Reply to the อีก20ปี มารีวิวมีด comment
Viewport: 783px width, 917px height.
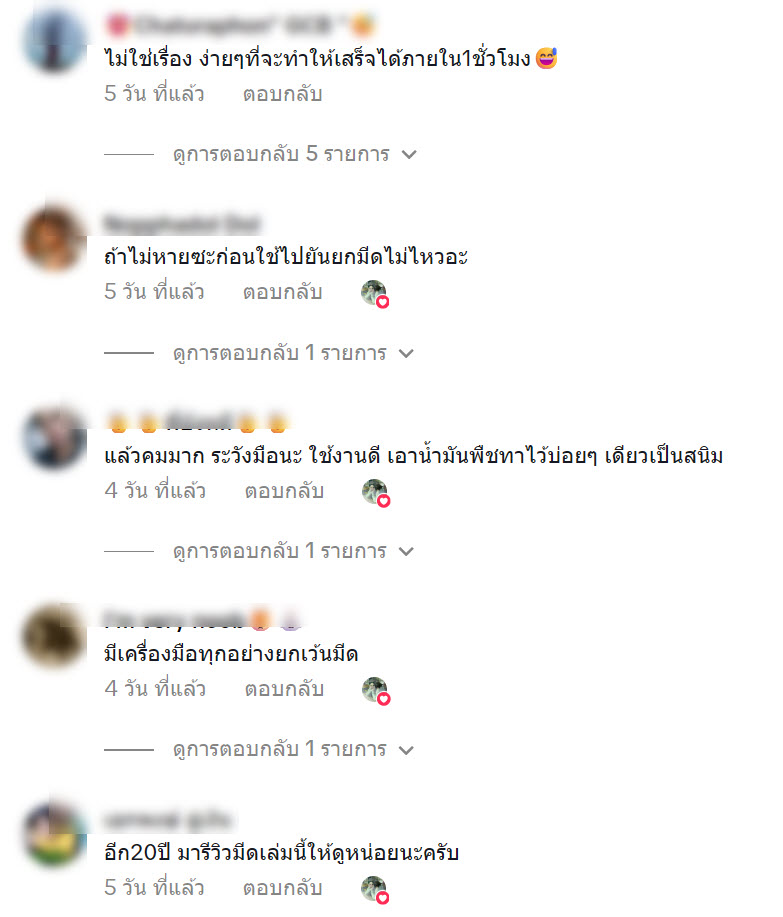coord(282,888)
